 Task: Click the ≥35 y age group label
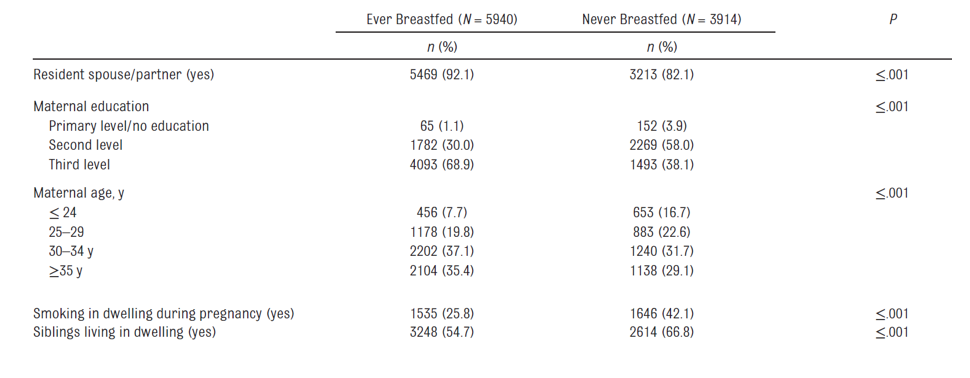[x=65, y=271]
